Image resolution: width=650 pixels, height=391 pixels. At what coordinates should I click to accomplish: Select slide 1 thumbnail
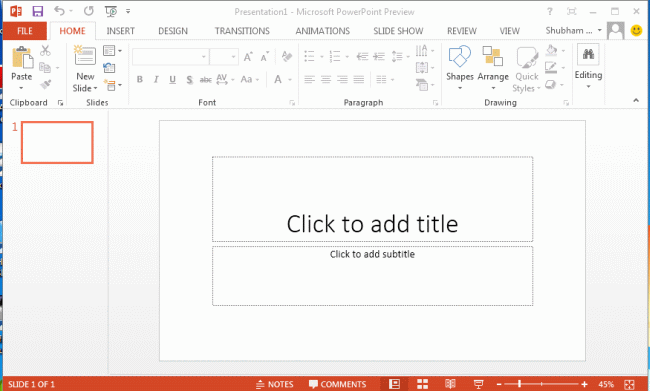(57, 142)
